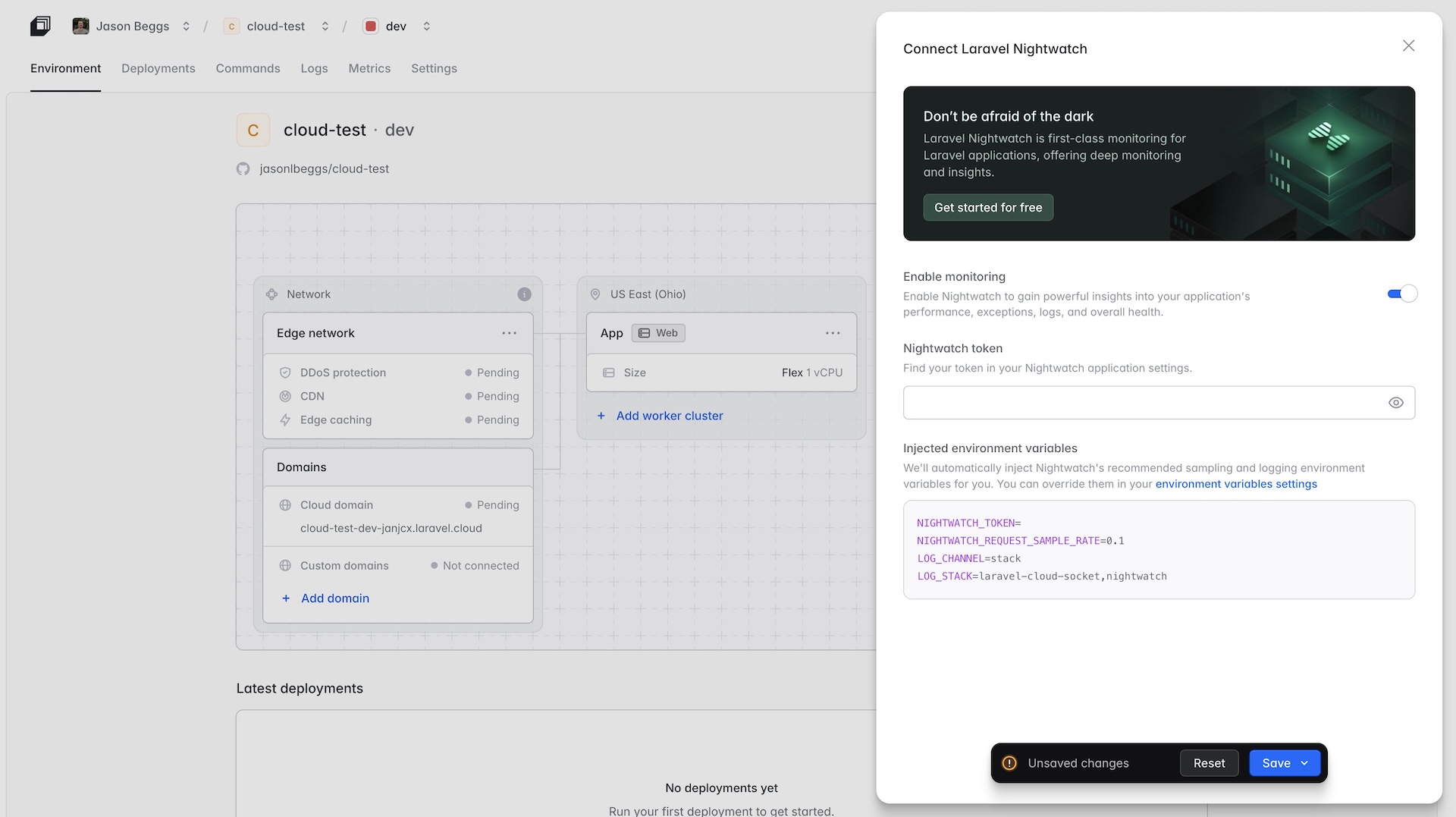Open the Save button dropdown chevron
The width and height of the screenshot is (1456, 817).
click(x=1304, y=763)
